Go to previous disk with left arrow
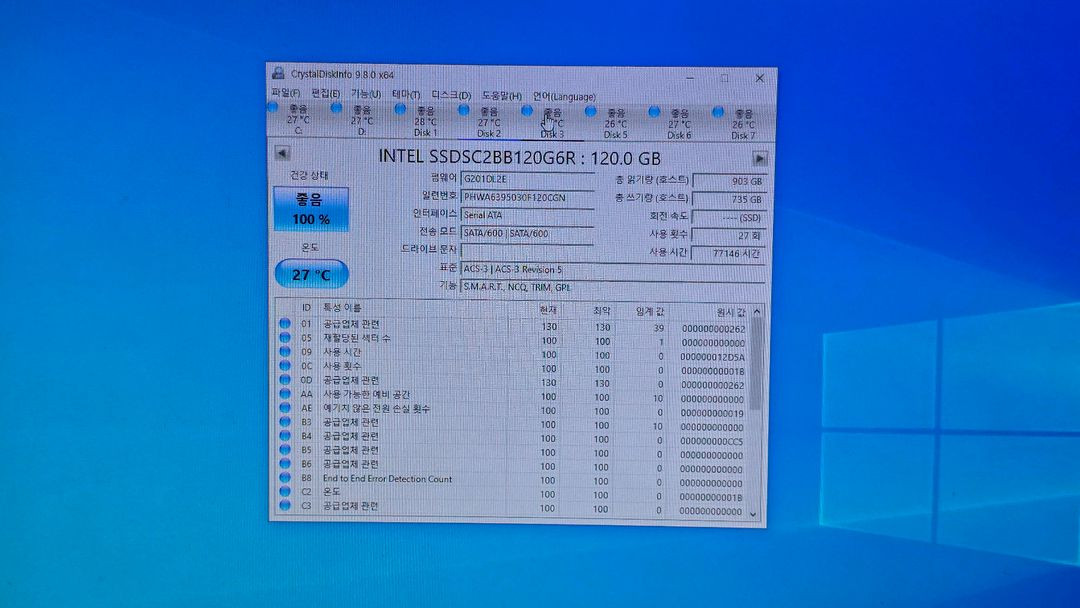The image size is (1080, 608). point(282,153)
